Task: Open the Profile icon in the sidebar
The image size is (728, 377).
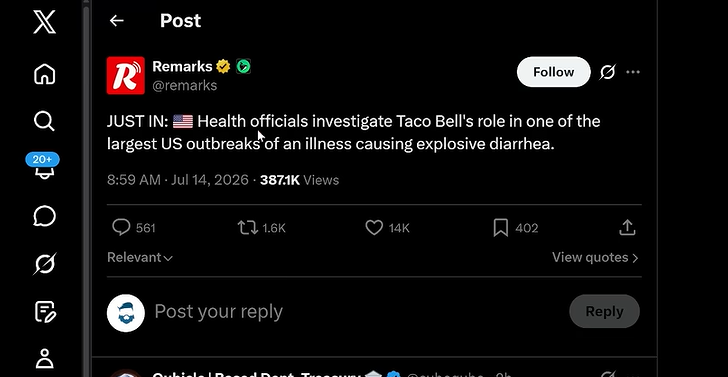Action: pos(45,358)
